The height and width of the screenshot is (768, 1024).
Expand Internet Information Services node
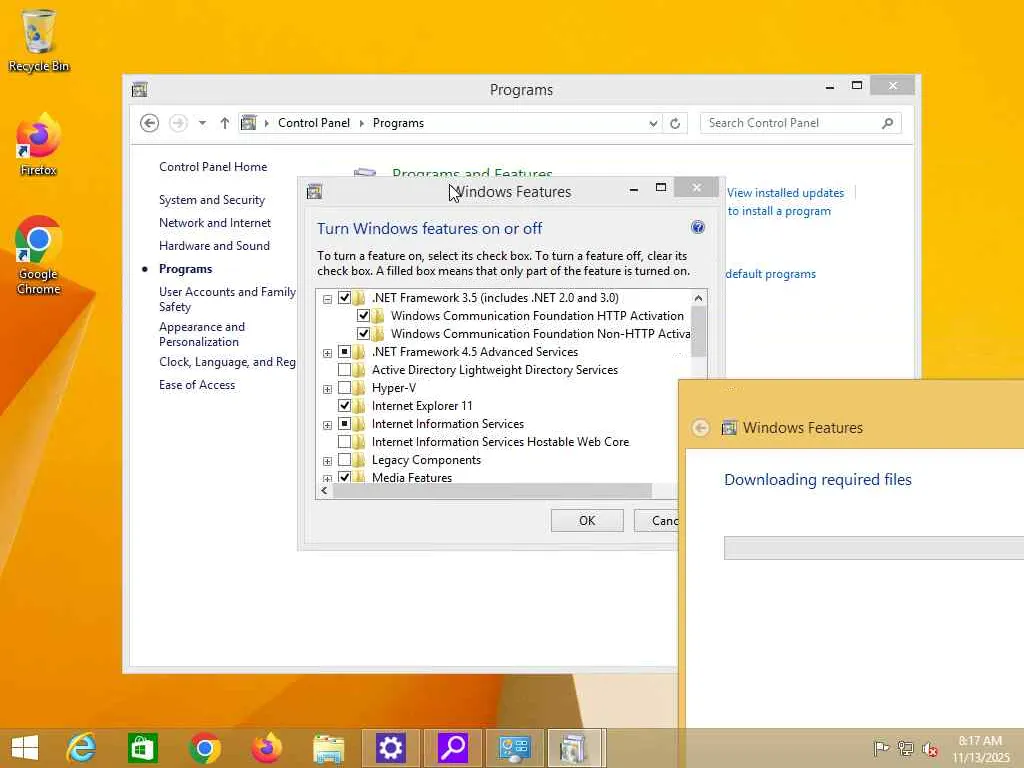coord(327,425)
